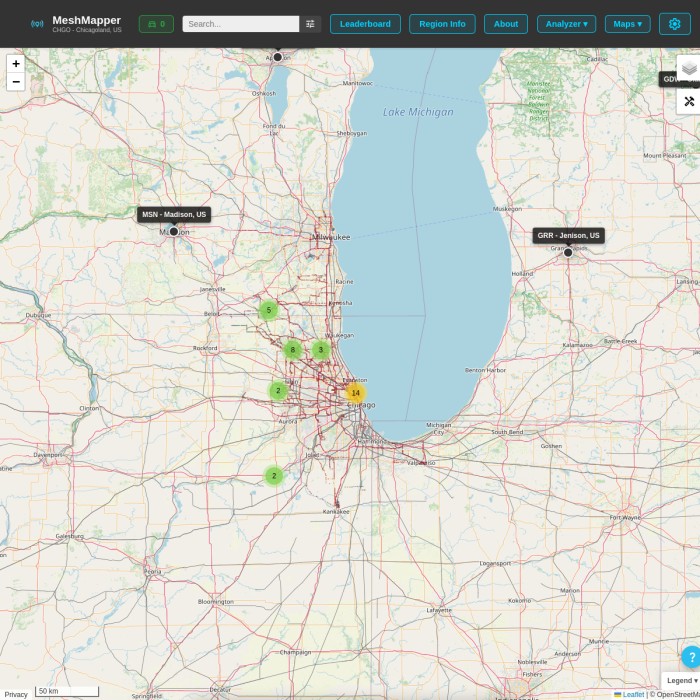Zoom out on the map

[x=15, y=82]
